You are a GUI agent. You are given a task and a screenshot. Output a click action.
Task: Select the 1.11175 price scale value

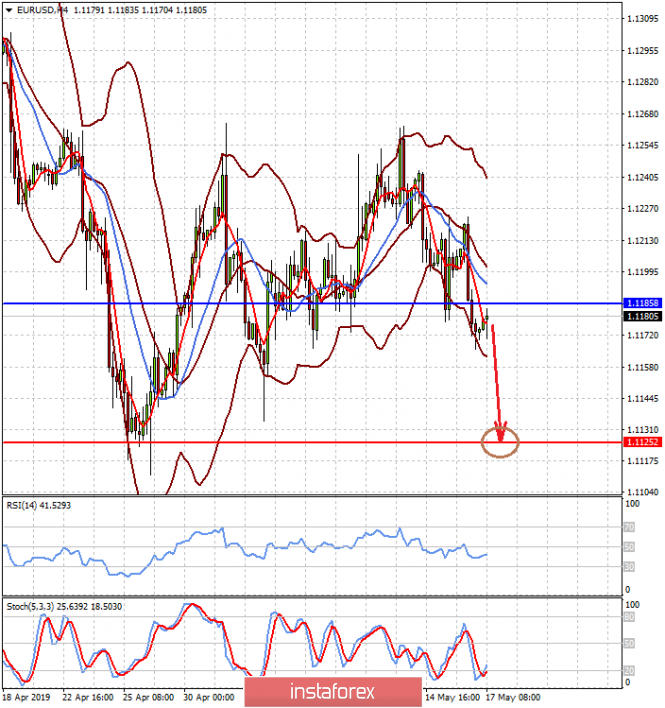coord(643,461)
